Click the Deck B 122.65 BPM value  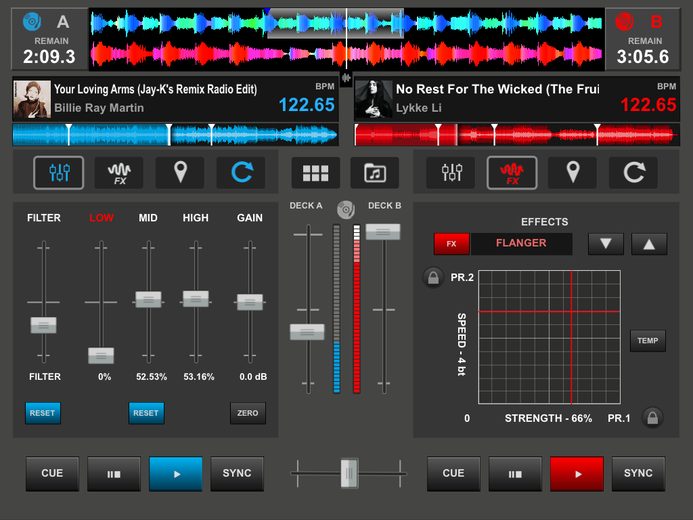(648, 105)
